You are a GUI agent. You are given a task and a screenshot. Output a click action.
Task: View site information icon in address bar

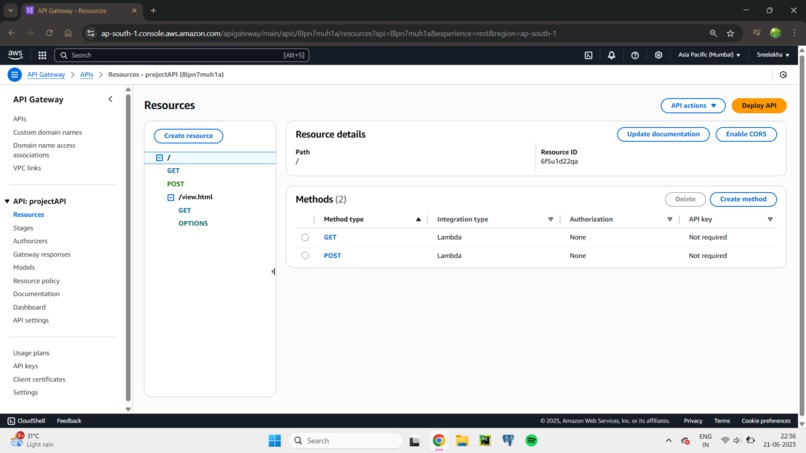click(90, 33)
